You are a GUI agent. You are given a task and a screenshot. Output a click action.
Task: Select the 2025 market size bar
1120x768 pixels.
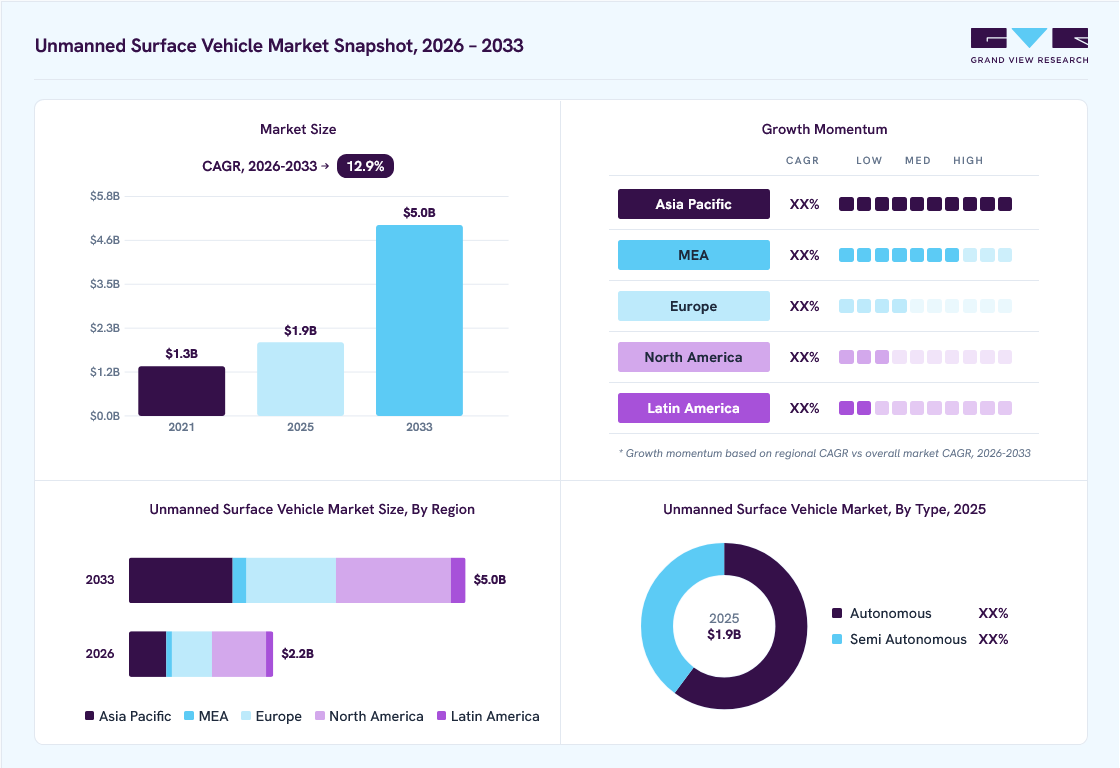301,379
